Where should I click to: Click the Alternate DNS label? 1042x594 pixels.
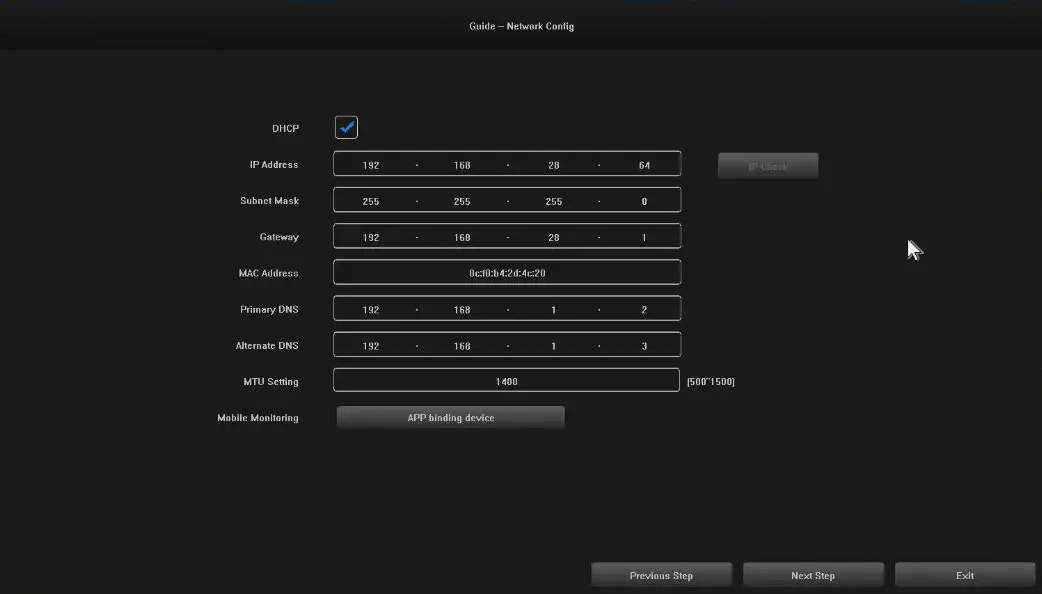(267, 346)
